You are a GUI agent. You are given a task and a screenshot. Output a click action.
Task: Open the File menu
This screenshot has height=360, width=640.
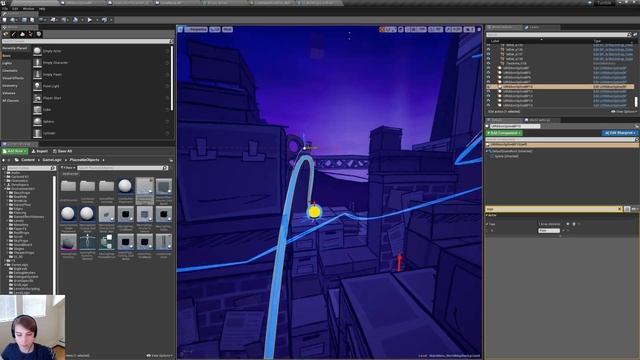pos(5,9)
